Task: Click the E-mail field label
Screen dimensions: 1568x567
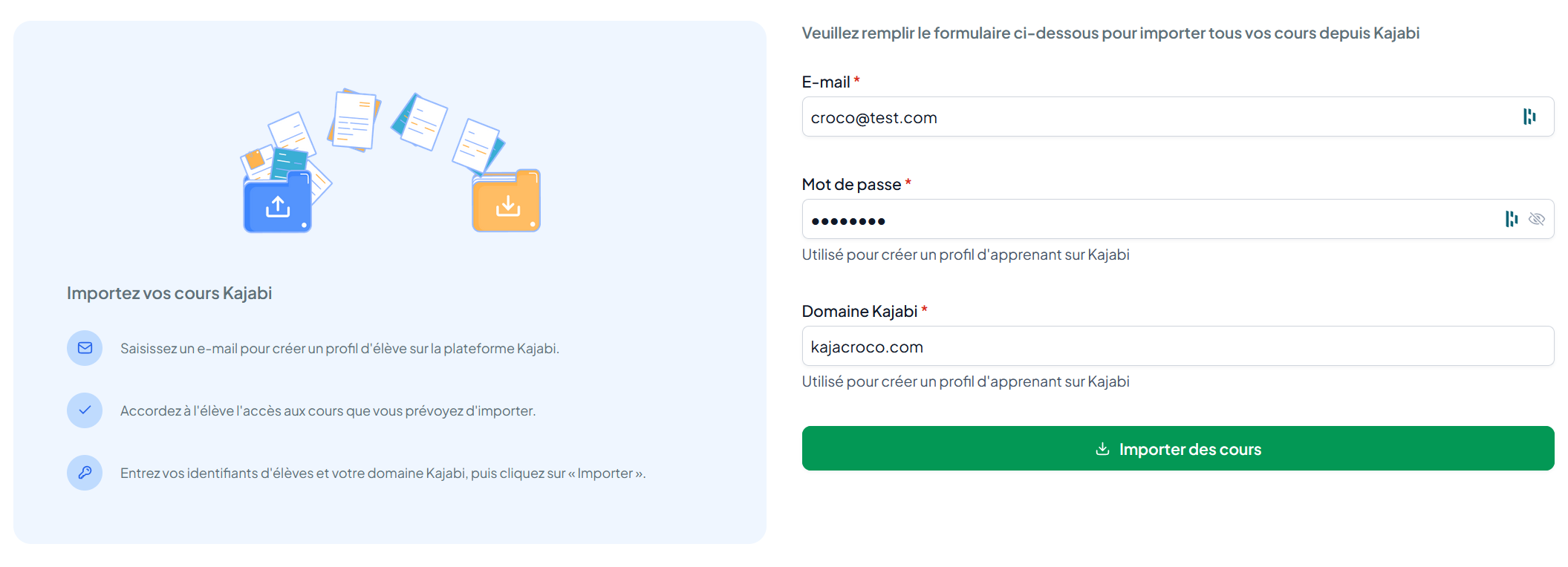Action: 826,82
